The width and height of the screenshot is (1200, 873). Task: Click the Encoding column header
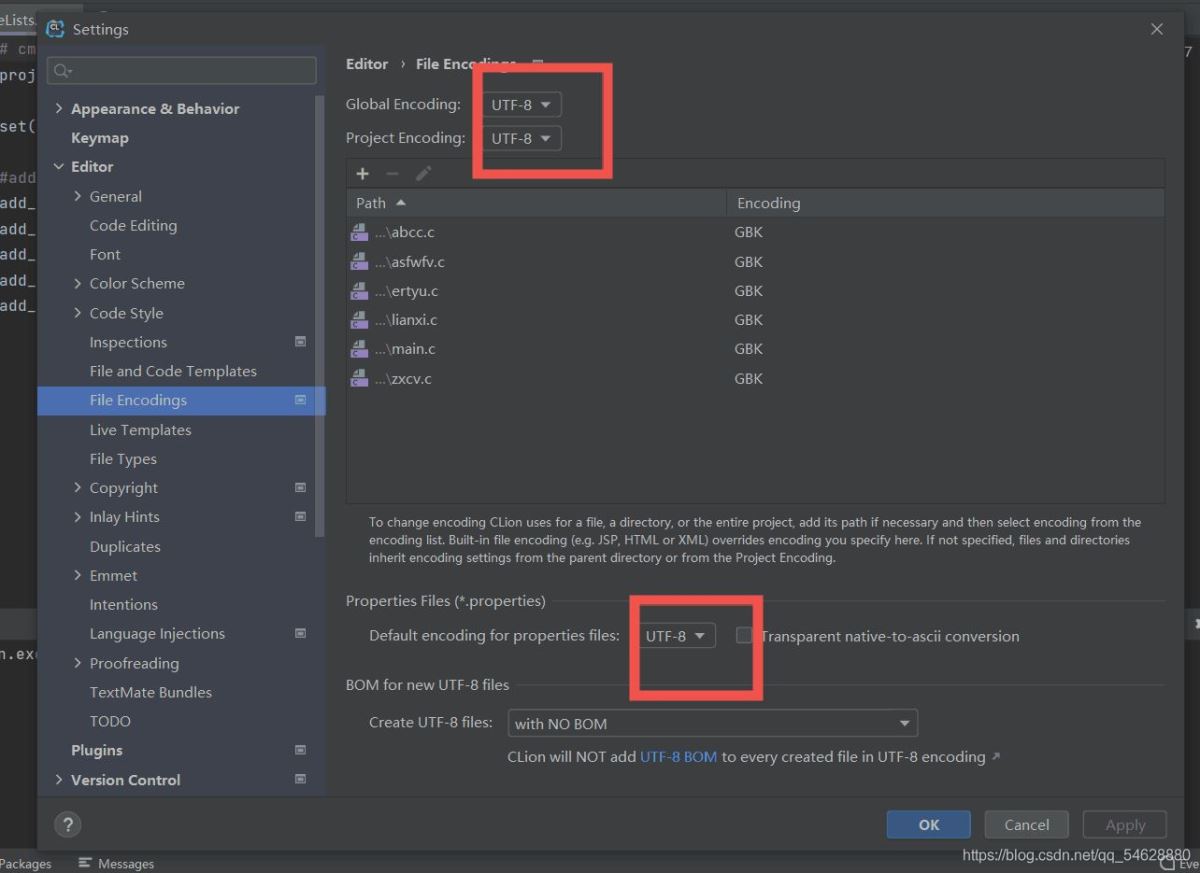[x=945, y=203]
